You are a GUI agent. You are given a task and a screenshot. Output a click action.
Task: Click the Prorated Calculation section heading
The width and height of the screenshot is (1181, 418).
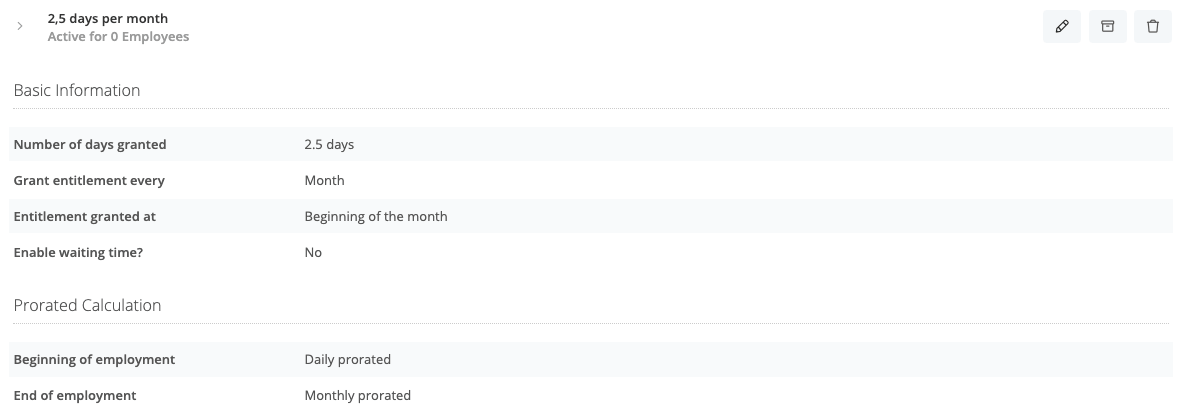click(87, 305)
